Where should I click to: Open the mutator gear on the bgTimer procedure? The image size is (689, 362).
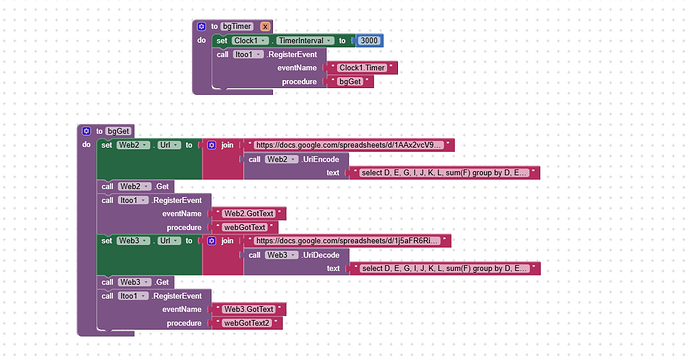point(201,26)
